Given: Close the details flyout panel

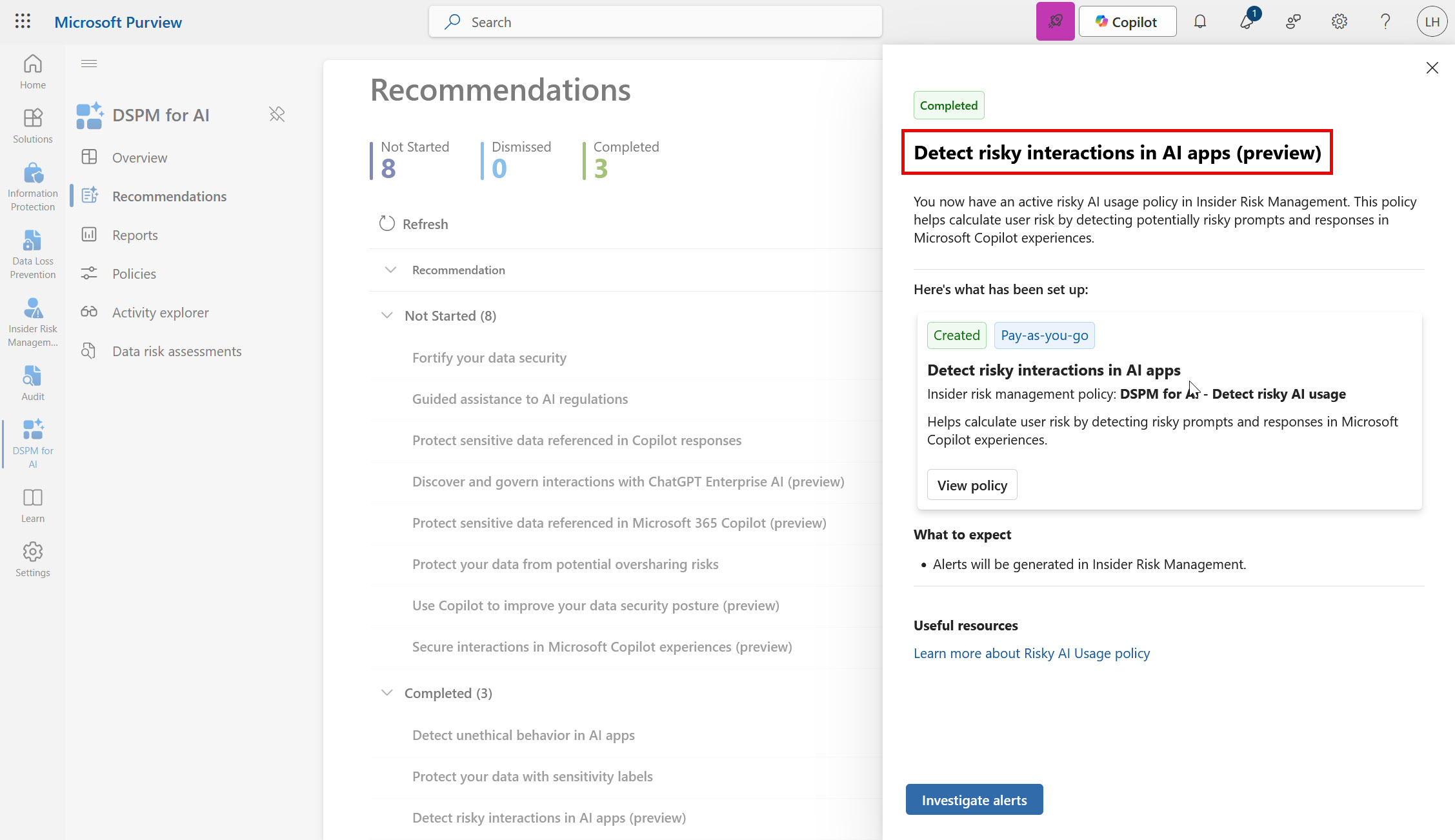Looking at the screenshot, I should [x=1432, y=68].
